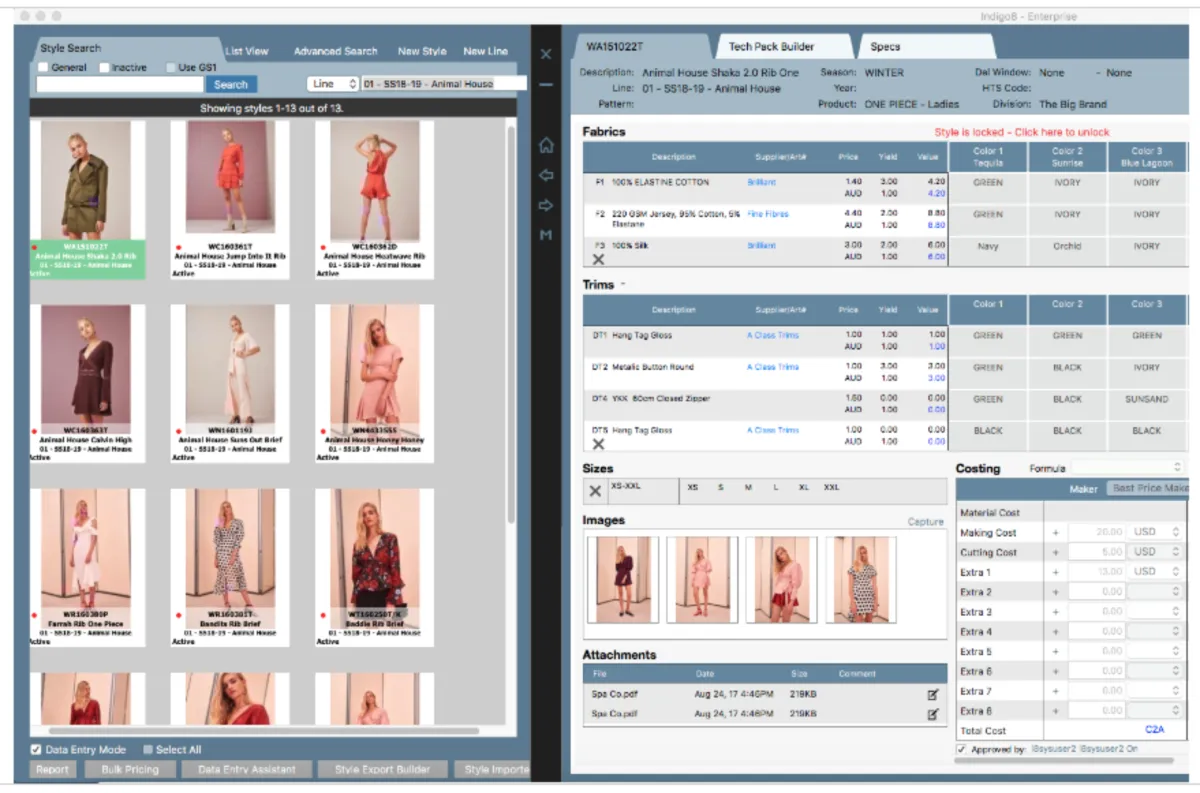Enable the Inactive checkbox
This screenshot has width=1200, height=793.
[105, 68]
